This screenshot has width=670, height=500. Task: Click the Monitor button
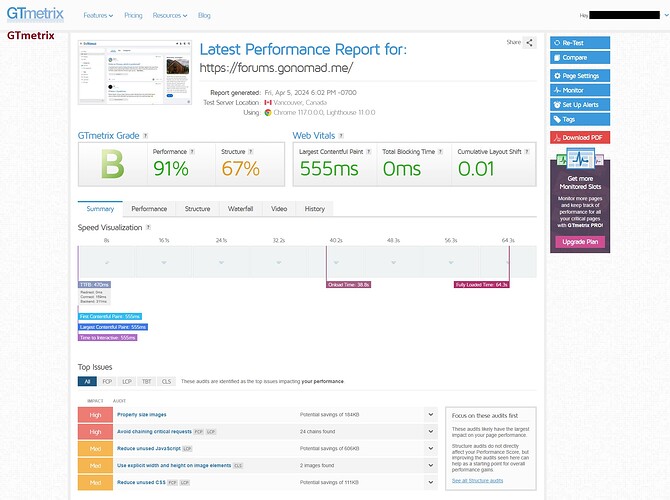[x=580, y=90]
